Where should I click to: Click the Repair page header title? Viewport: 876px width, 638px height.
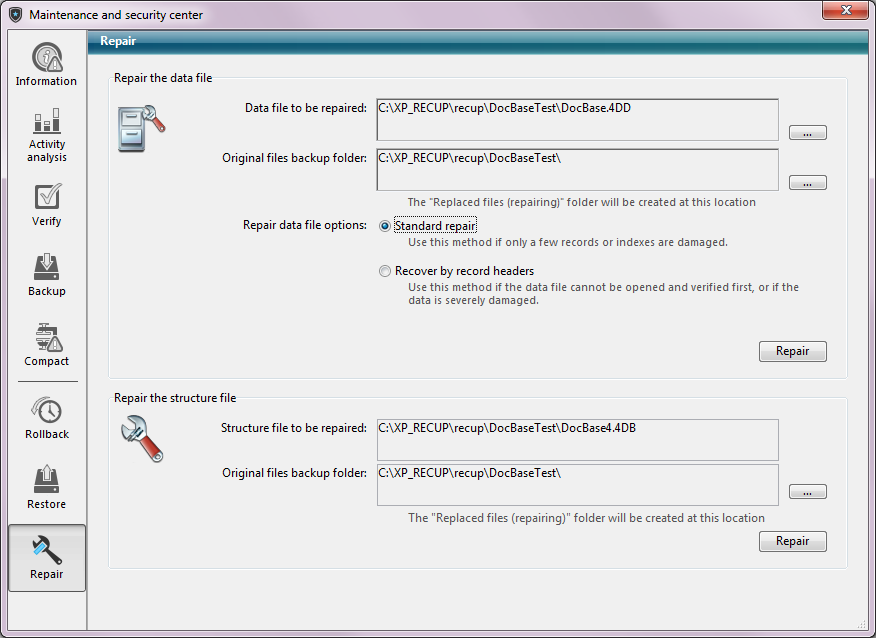(x=118, y=41)
